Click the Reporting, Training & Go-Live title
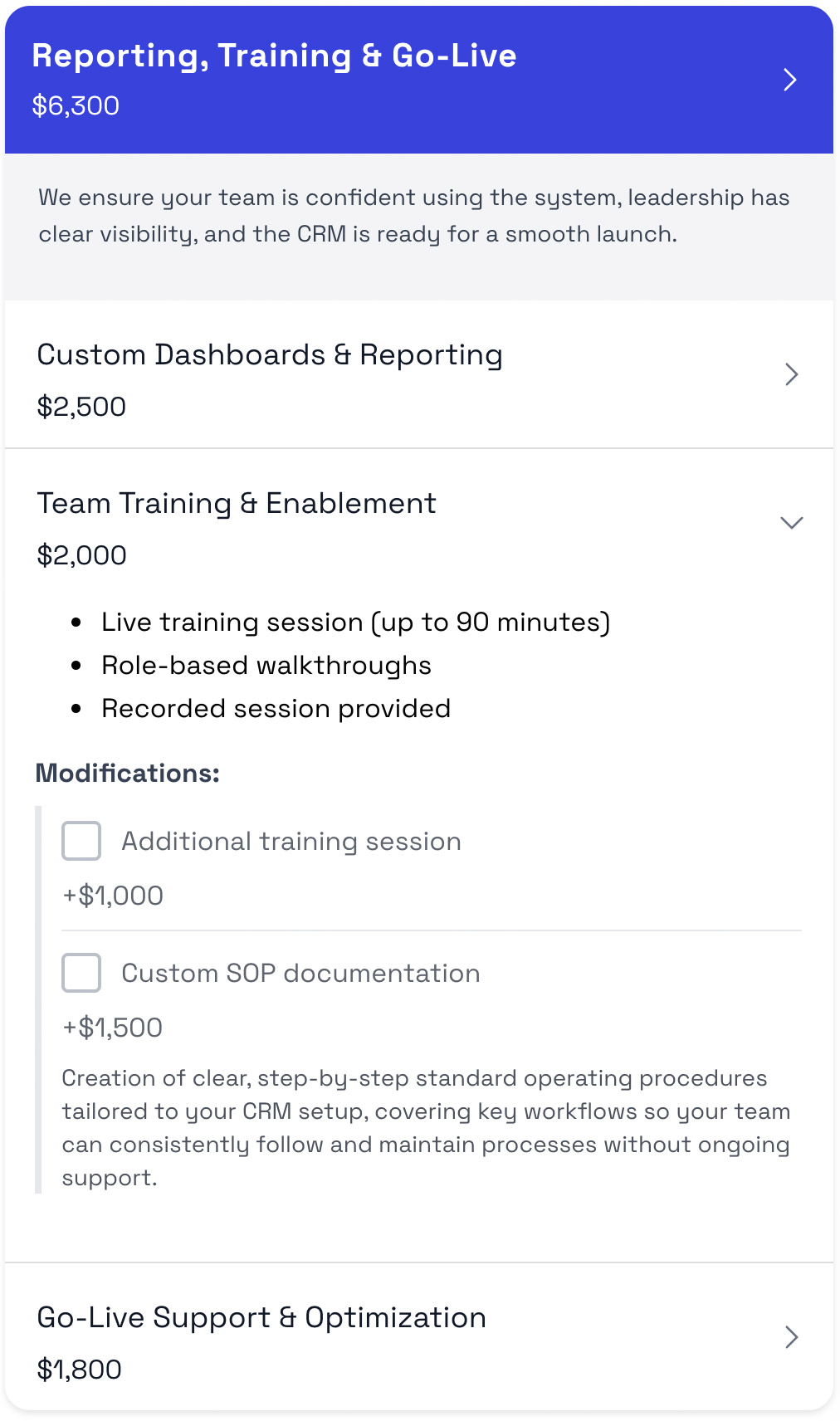Image resolution: width=840 pixels, height=1421 pixels. (274, 56)
